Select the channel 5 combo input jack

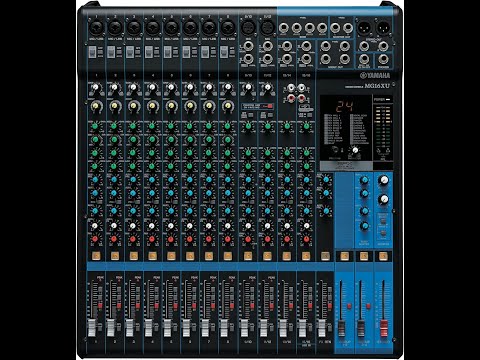pos(171,27)
